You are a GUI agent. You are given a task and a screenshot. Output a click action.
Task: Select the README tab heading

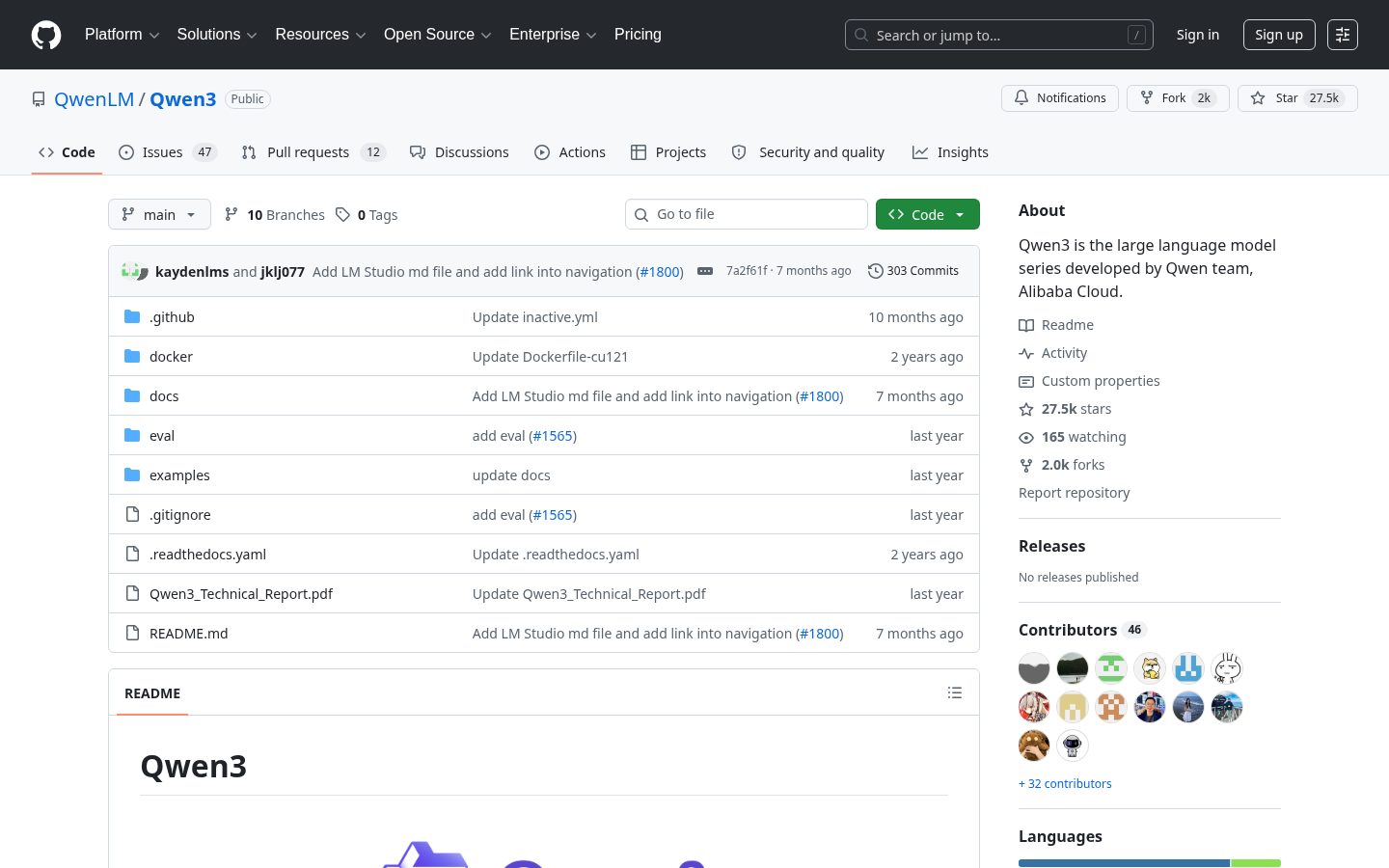click(x=152, y=693)
